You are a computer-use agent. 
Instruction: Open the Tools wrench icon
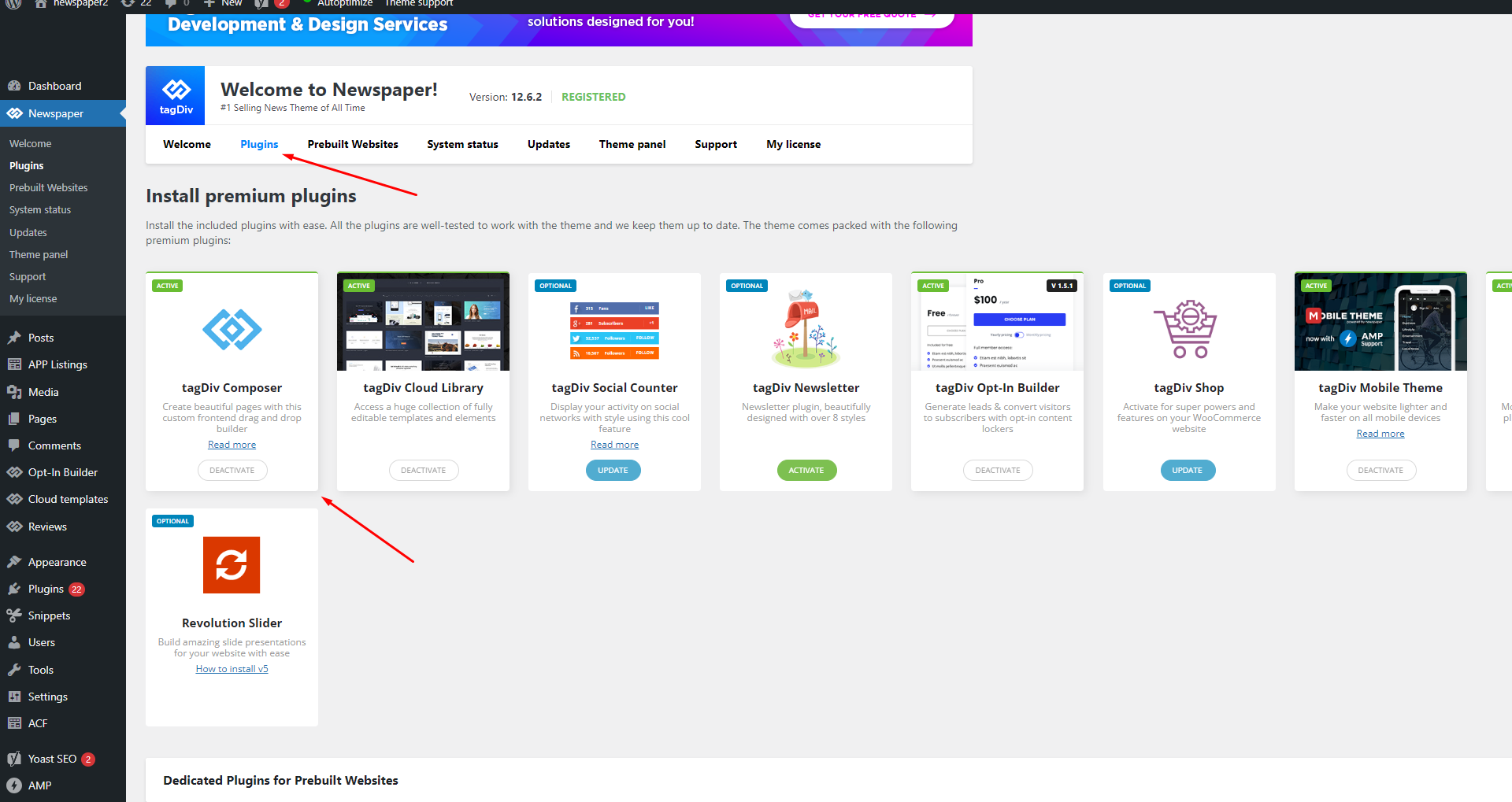pos(14,670)
